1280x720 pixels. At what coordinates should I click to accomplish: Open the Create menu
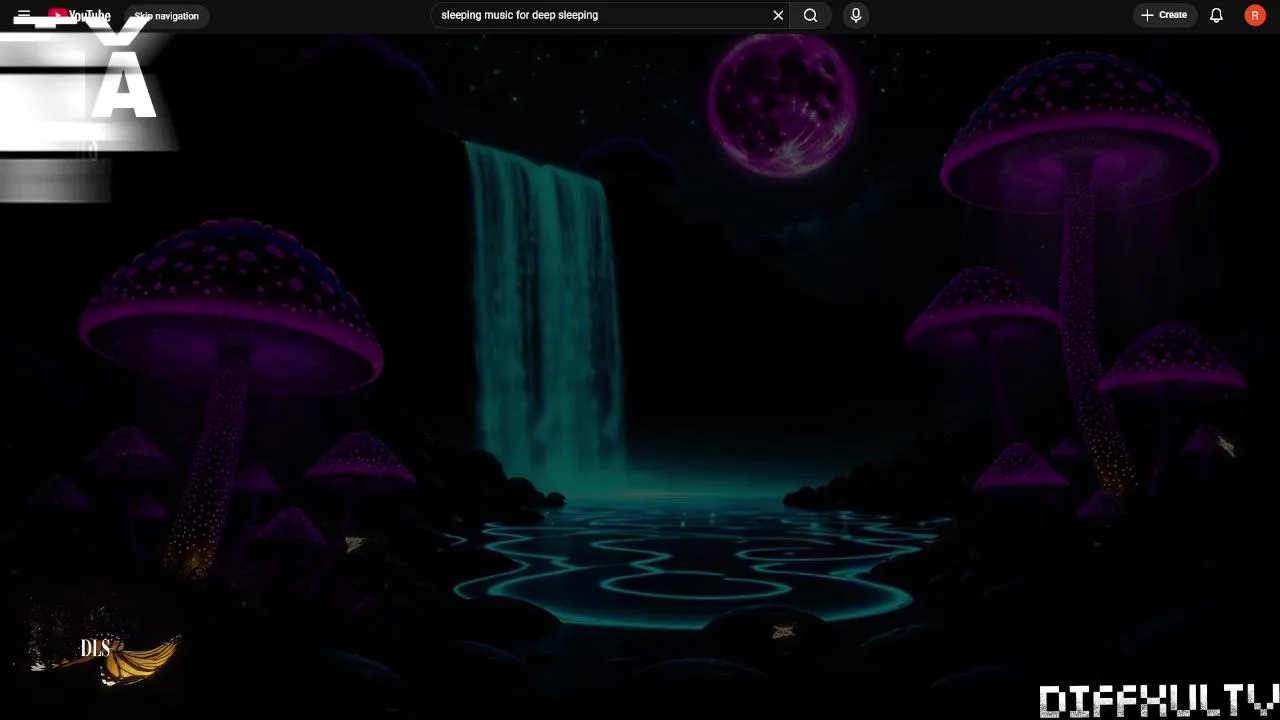pyautogui.click(x=1165, y=15)
